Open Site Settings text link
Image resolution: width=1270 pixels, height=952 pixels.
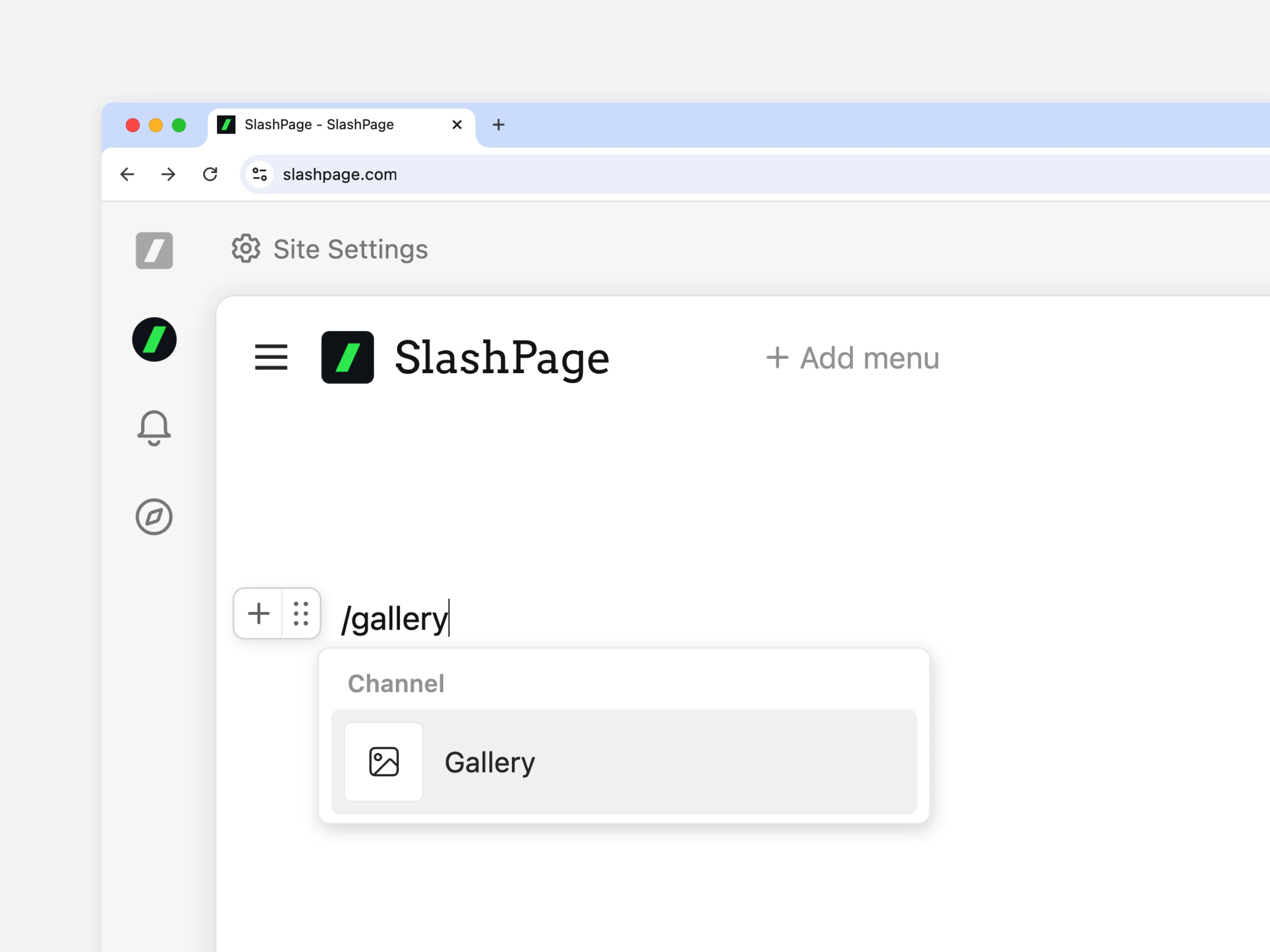click(350, 249)
